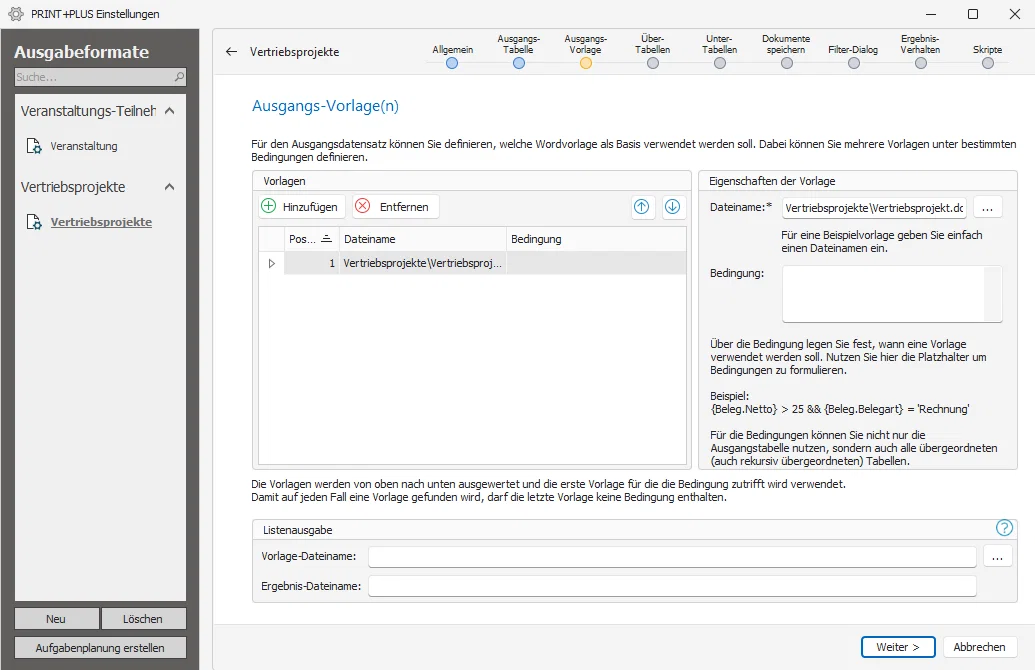Click the move template up arrow icon
1035x670 pixels.
coord(641,207)
